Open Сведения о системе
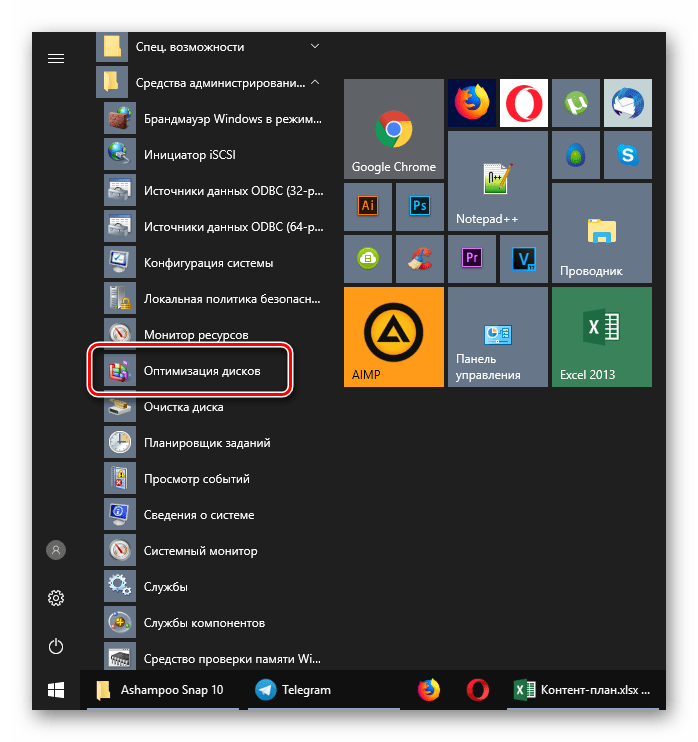This screenshot has height=742, width=698. 214,514
